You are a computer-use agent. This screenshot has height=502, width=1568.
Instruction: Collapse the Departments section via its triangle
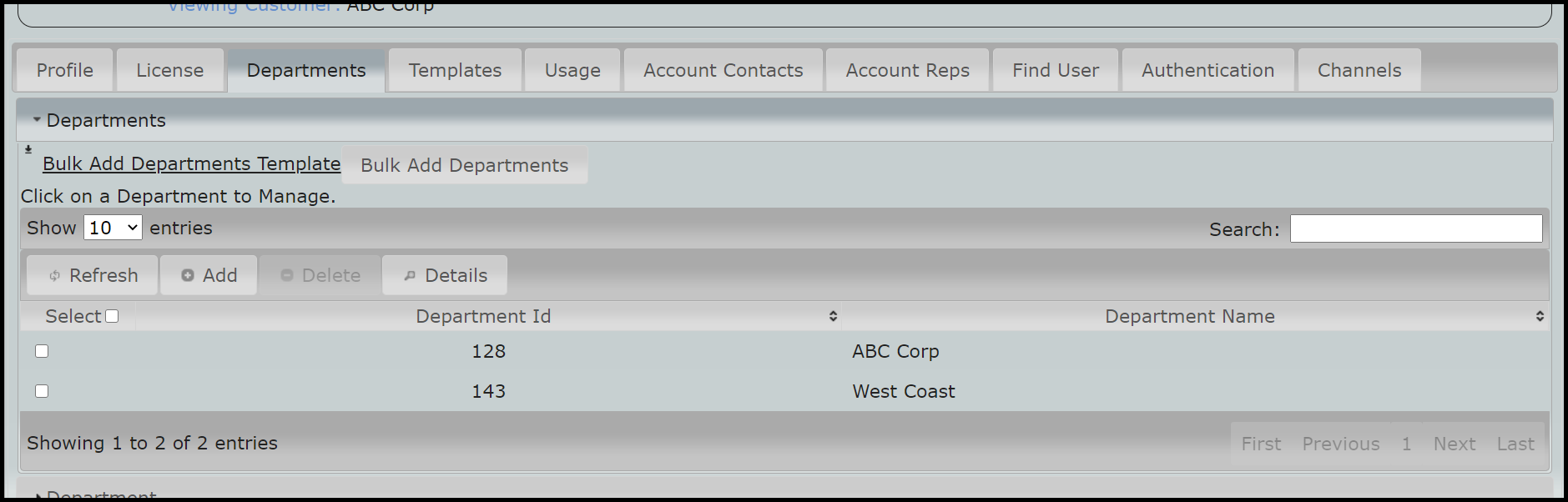[x=36, y=118]
